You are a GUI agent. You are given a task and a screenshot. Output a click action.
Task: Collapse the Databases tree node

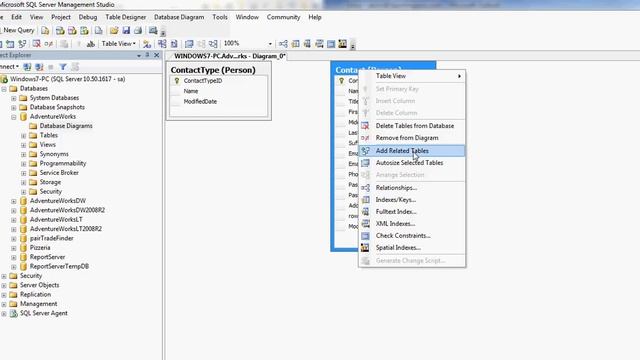pyautogui.click(x=4, y=89)
